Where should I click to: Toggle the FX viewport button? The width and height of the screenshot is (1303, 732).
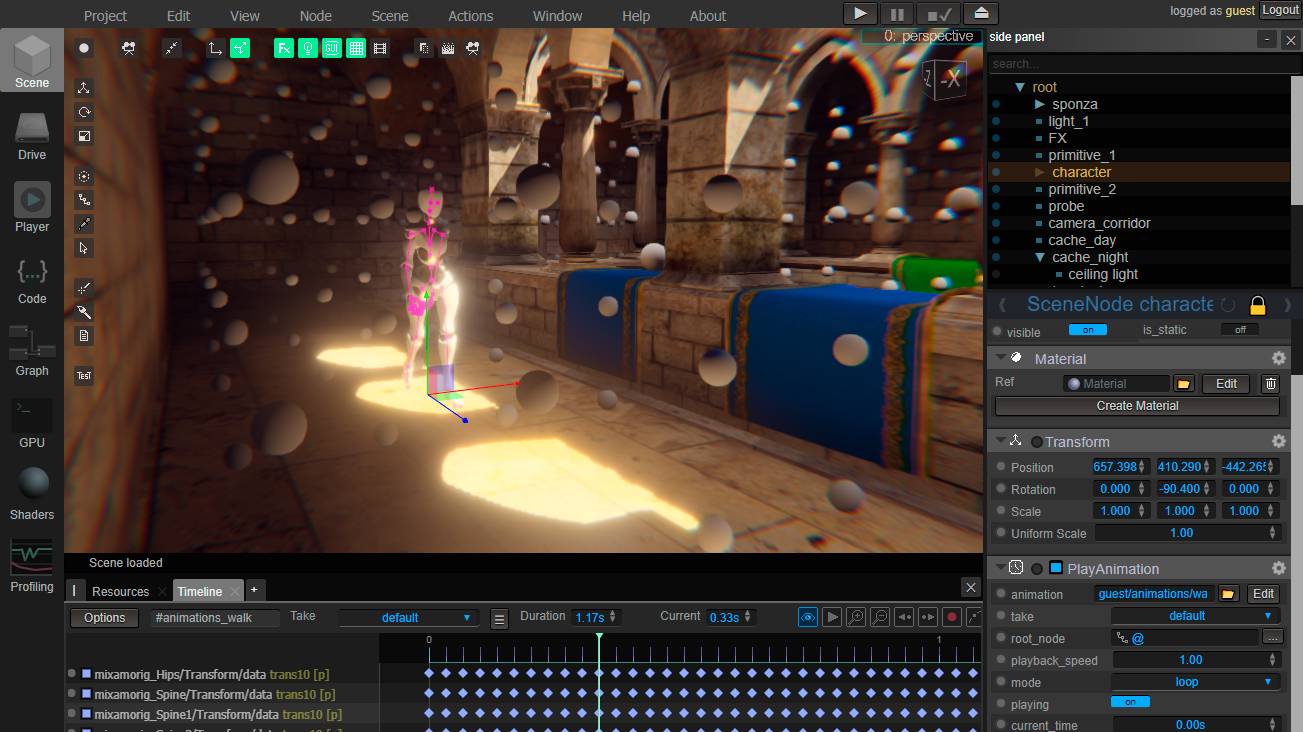coord(284,48)
